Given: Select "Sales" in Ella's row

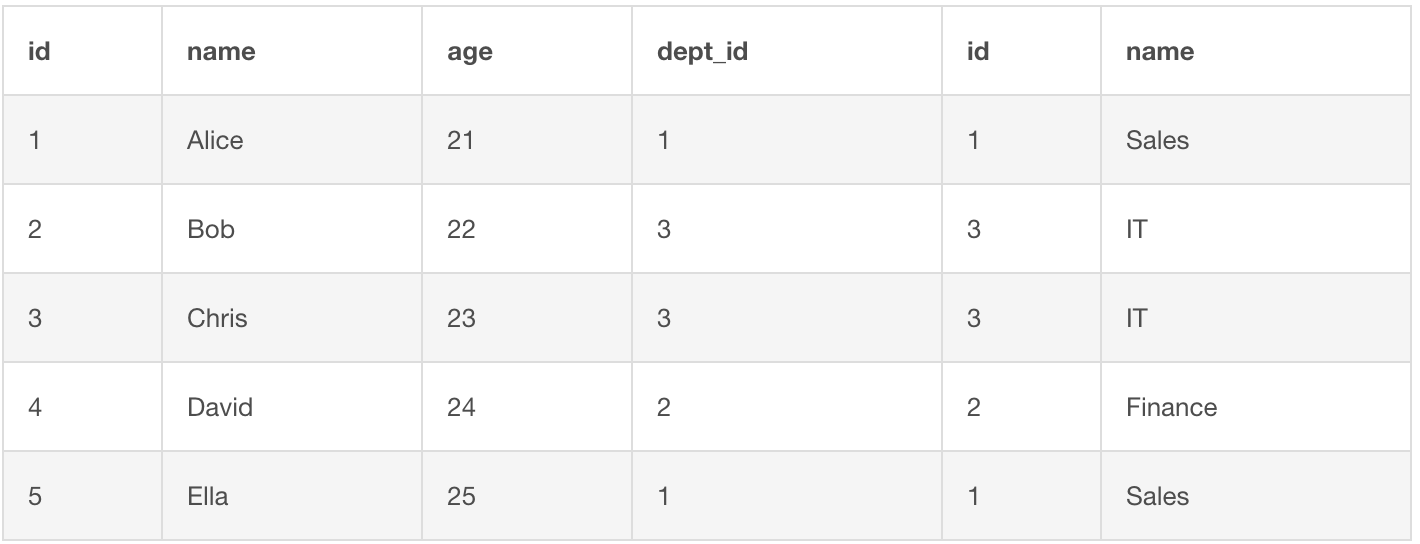Looking at the screenshot, I should [x=1157, y=496].
